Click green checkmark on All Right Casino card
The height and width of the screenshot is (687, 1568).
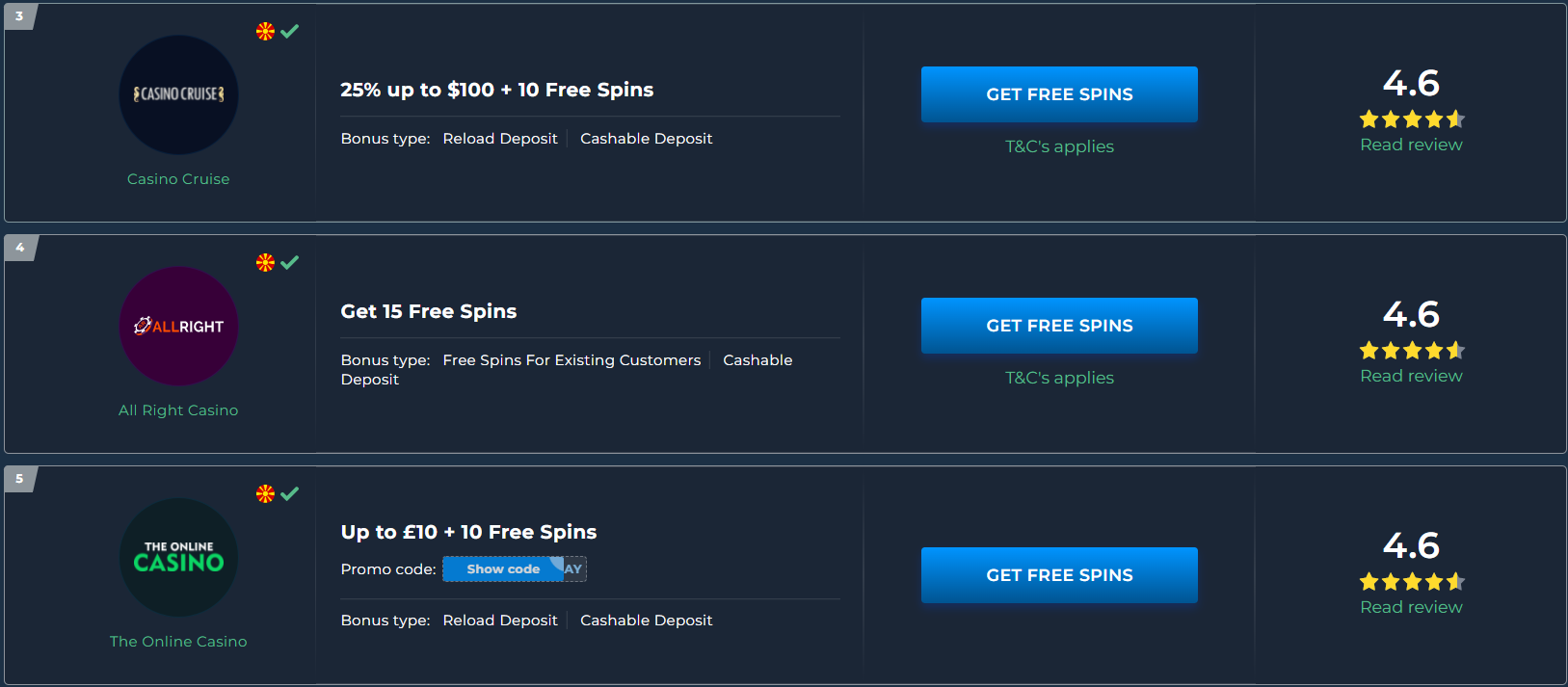click(289, 262)
